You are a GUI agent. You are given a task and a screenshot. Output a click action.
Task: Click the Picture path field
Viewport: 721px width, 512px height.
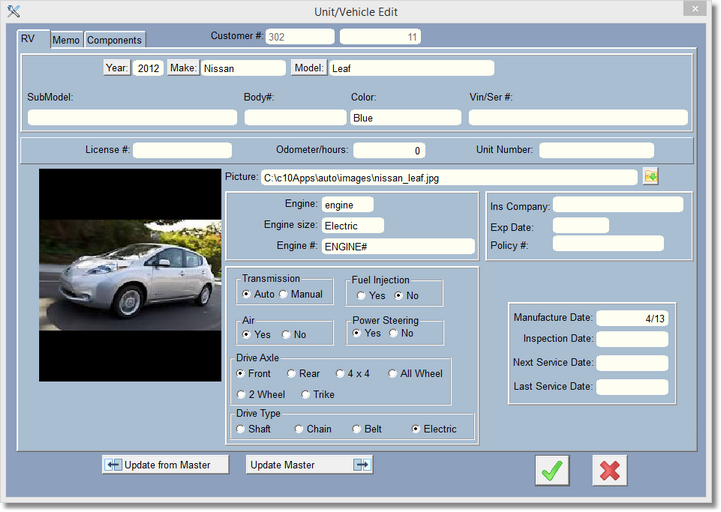[449, 177]
